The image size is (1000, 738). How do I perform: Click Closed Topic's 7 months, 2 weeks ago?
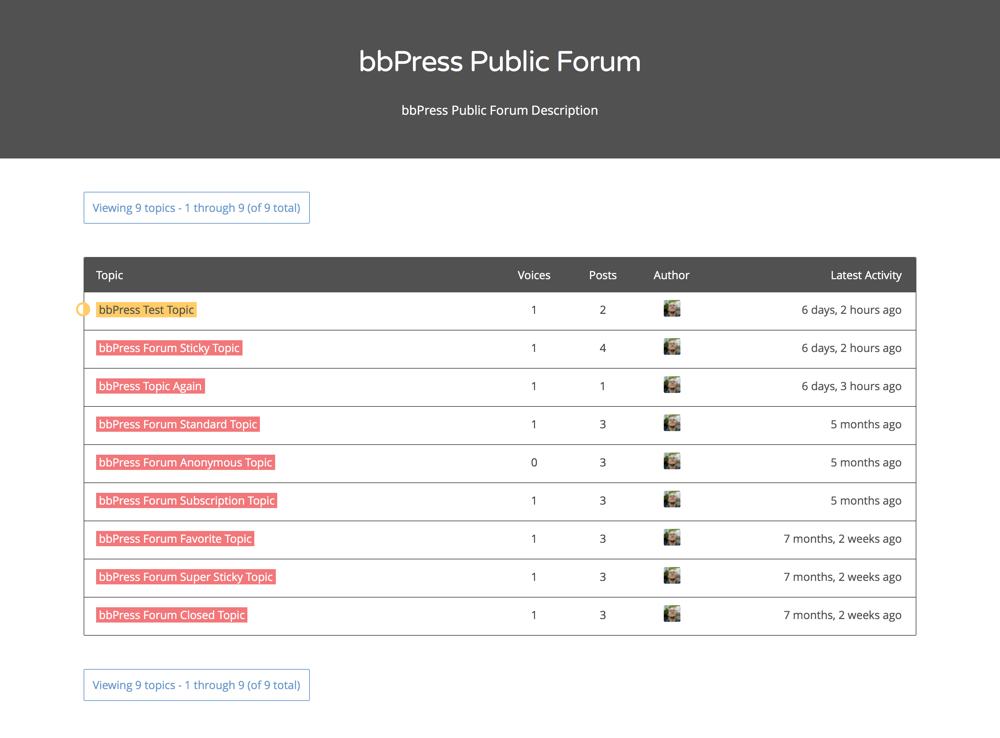(842, 616)
